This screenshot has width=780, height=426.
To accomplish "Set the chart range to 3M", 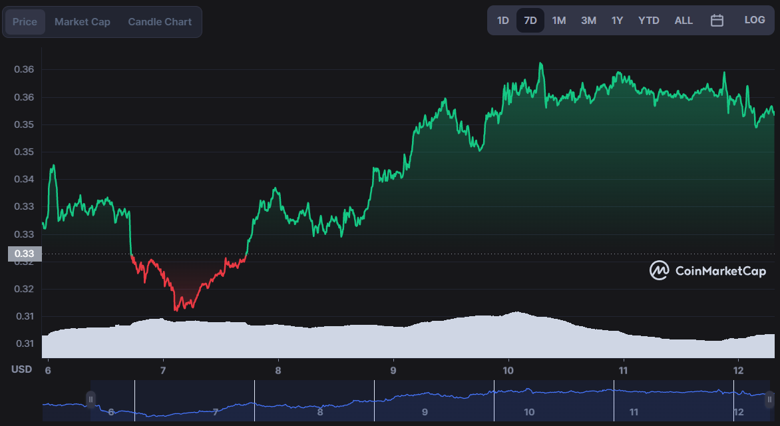I will (588, 20).
